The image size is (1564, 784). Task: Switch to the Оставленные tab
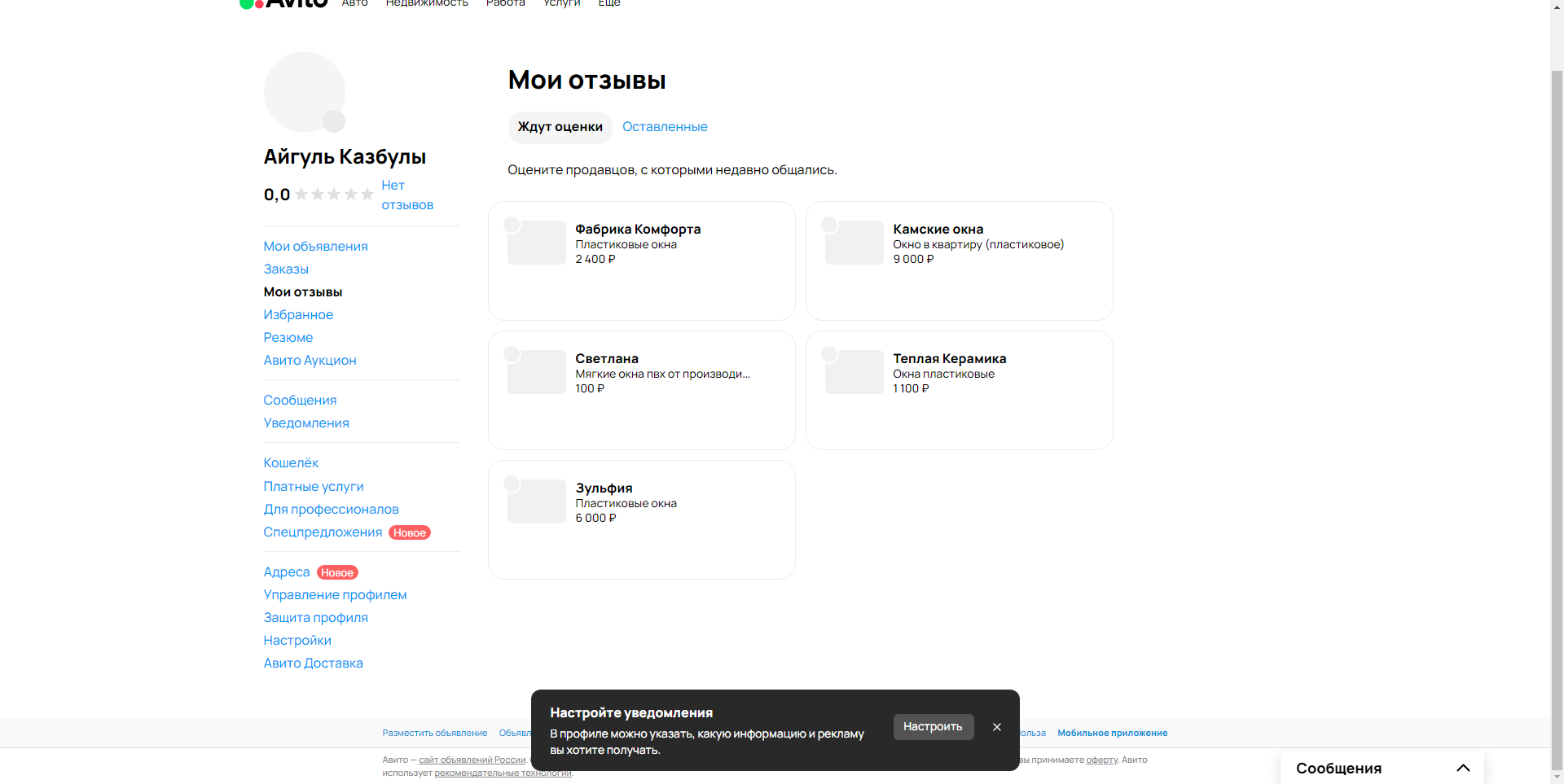tap(665, 127)
